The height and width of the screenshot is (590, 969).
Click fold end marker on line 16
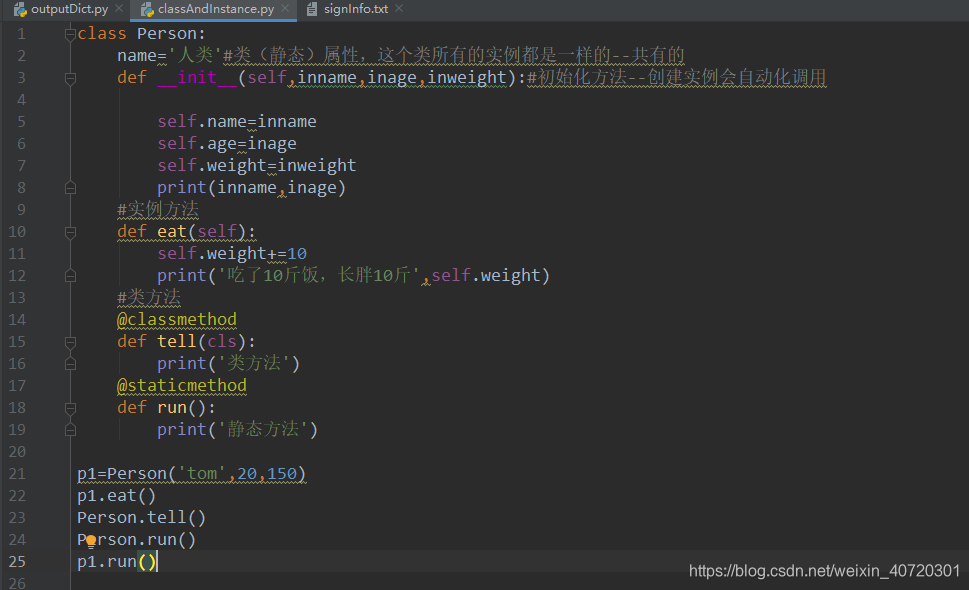tap(70, 364)
